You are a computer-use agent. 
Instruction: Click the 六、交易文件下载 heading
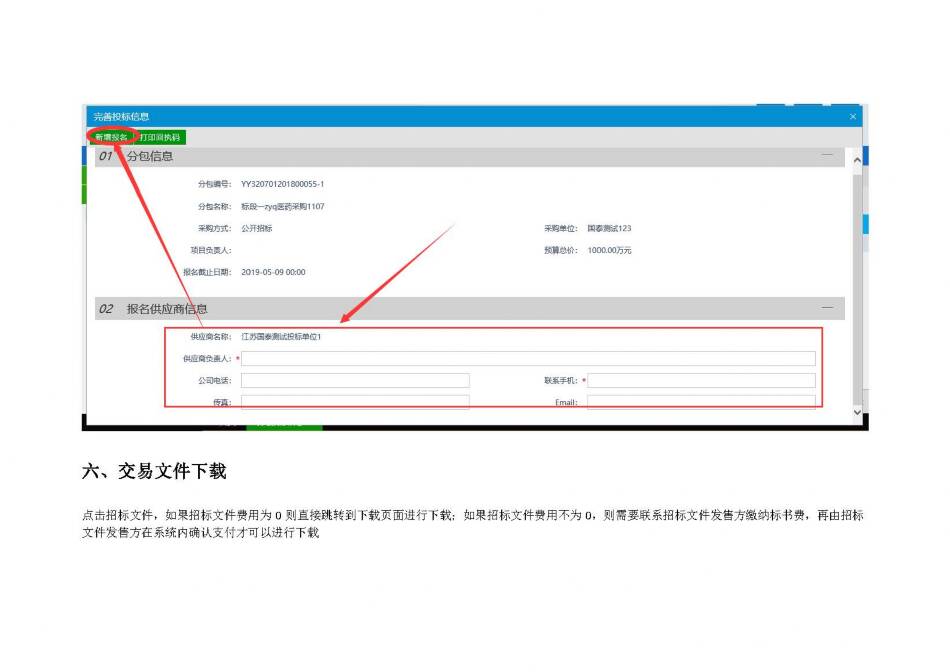[154, 471]
